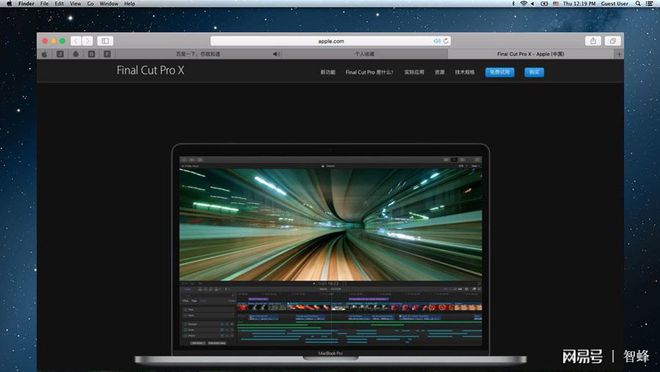Toggle the Safari sidebar button

tap(105, 41)
